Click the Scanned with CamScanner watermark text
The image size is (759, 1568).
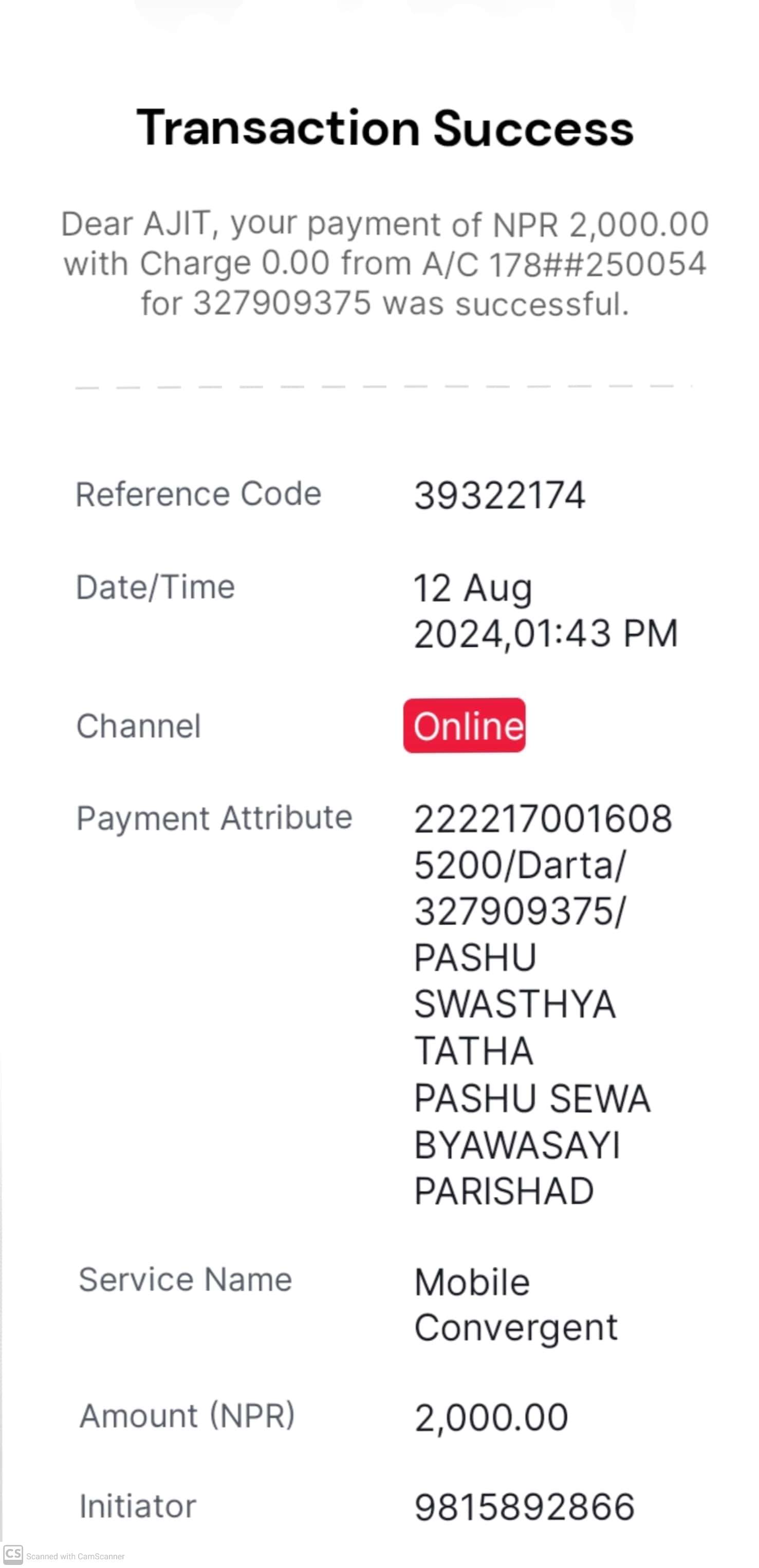(x=76, y=1556)
